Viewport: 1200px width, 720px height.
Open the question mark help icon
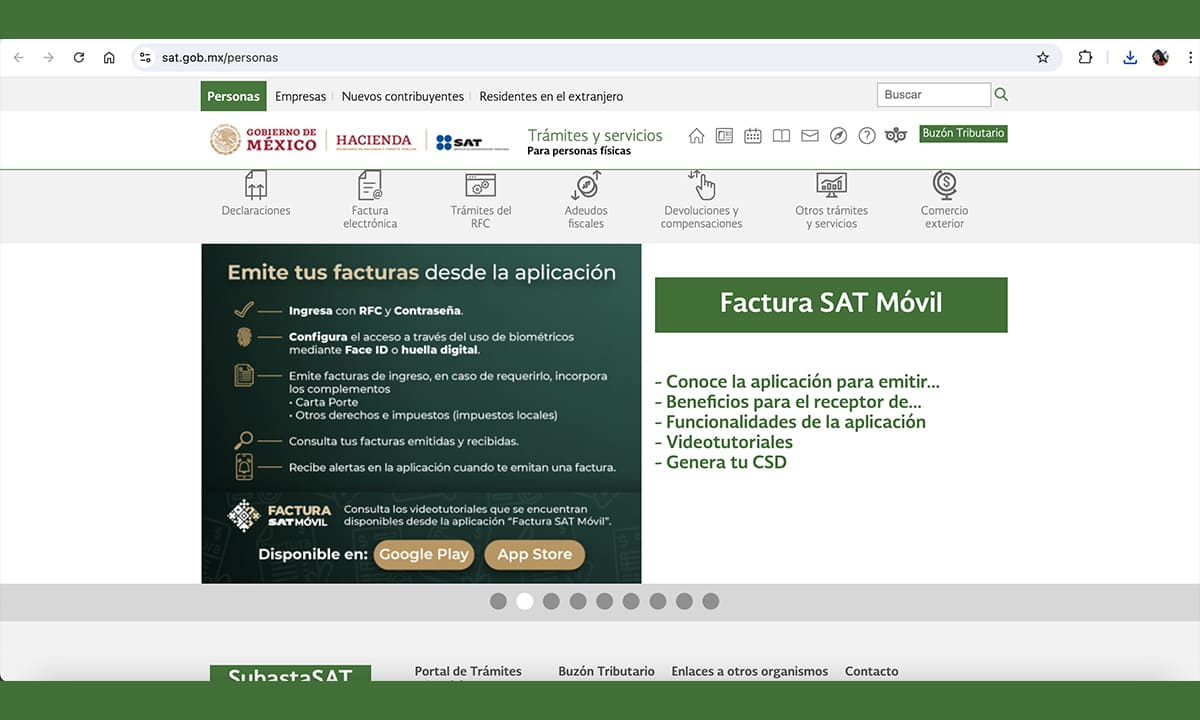click(x=867, y=136)
